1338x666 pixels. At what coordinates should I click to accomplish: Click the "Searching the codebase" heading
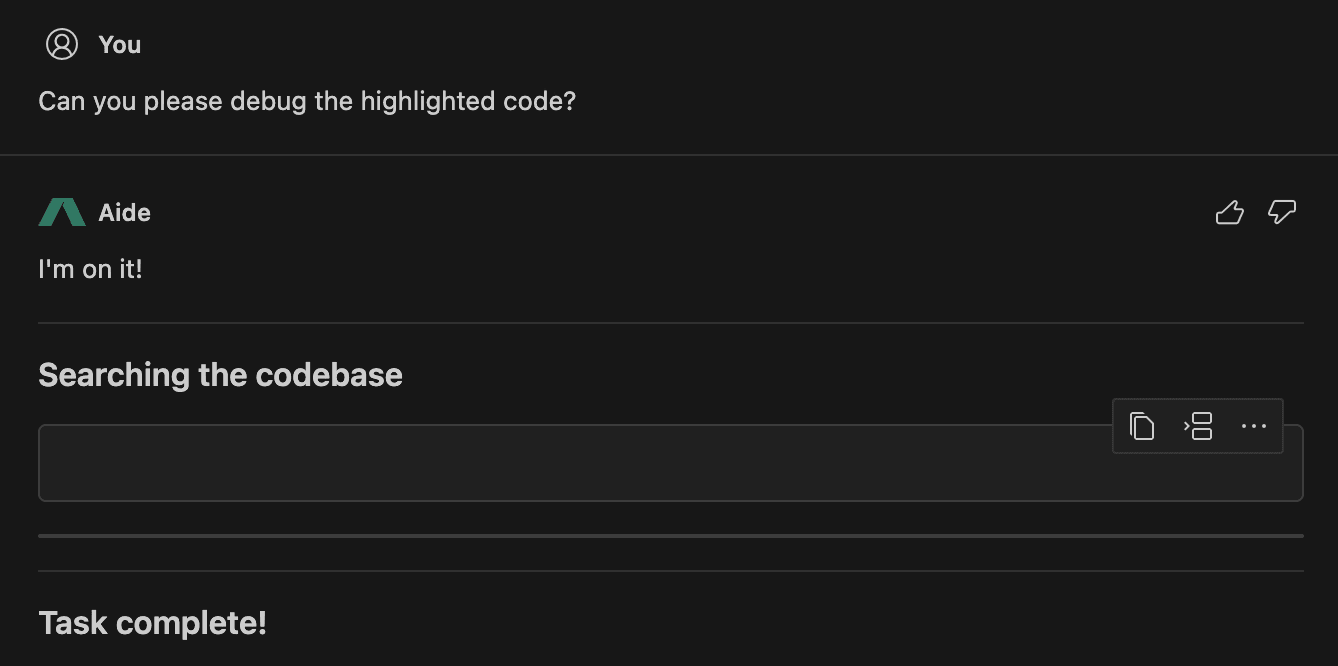click(220, 375)
